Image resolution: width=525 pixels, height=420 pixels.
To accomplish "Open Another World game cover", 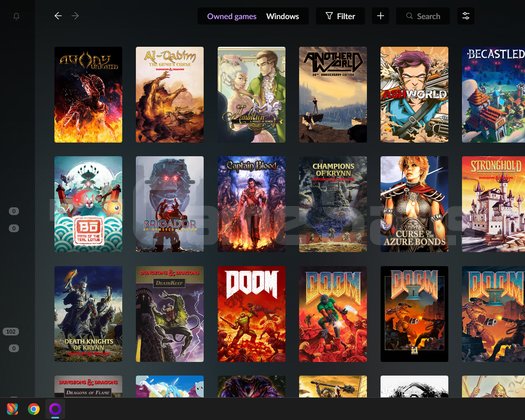I will coord(333,95).
